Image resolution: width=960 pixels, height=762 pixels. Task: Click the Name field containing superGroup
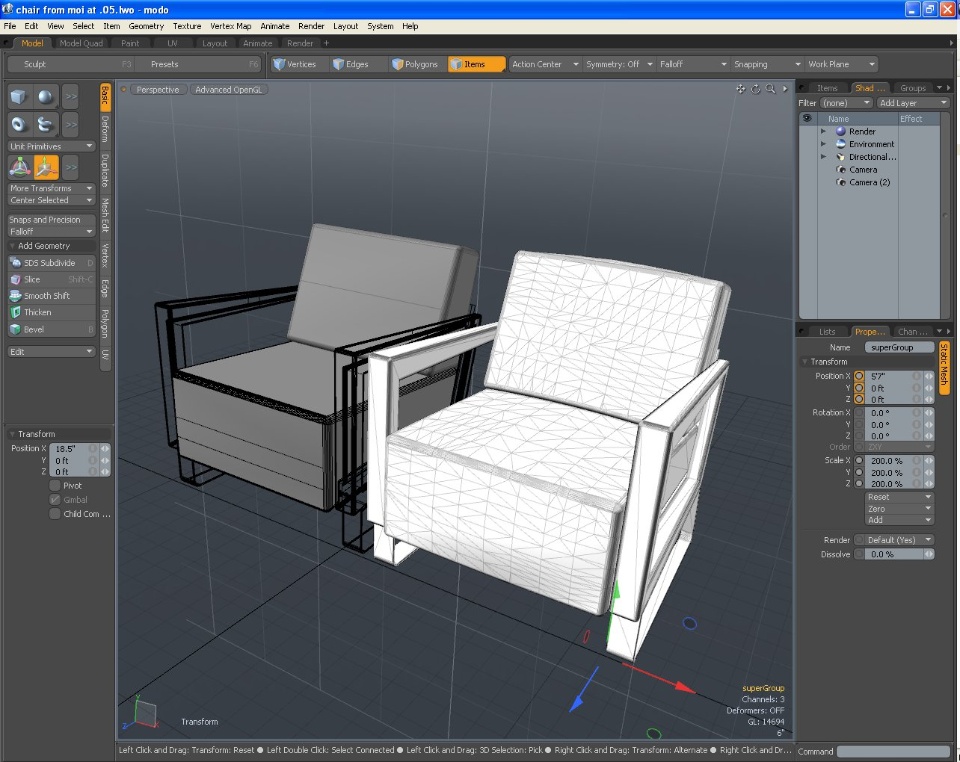[x=899, y=347]
